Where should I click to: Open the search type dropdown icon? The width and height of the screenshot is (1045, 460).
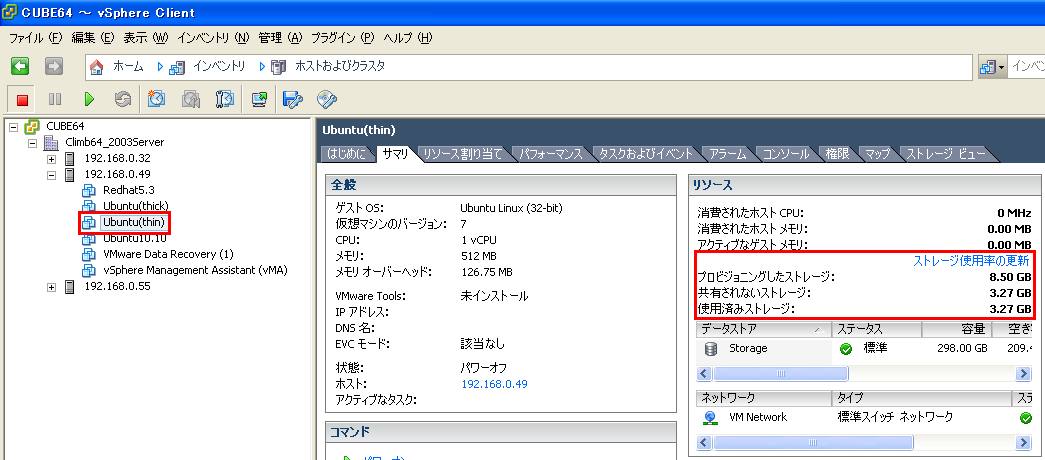tap(992, 67)
